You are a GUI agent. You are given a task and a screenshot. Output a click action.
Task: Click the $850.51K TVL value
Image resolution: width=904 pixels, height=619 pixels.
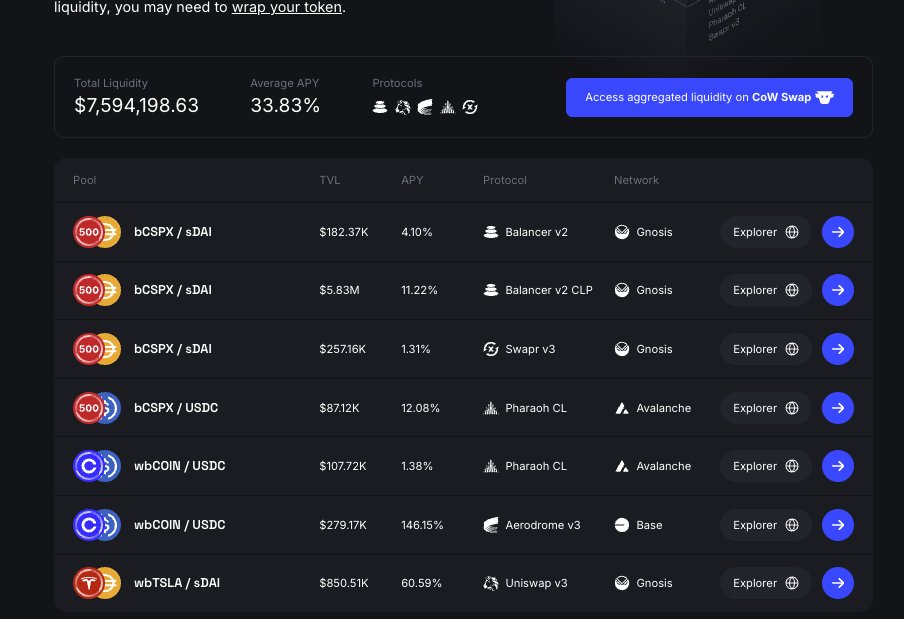coord(344,583)
